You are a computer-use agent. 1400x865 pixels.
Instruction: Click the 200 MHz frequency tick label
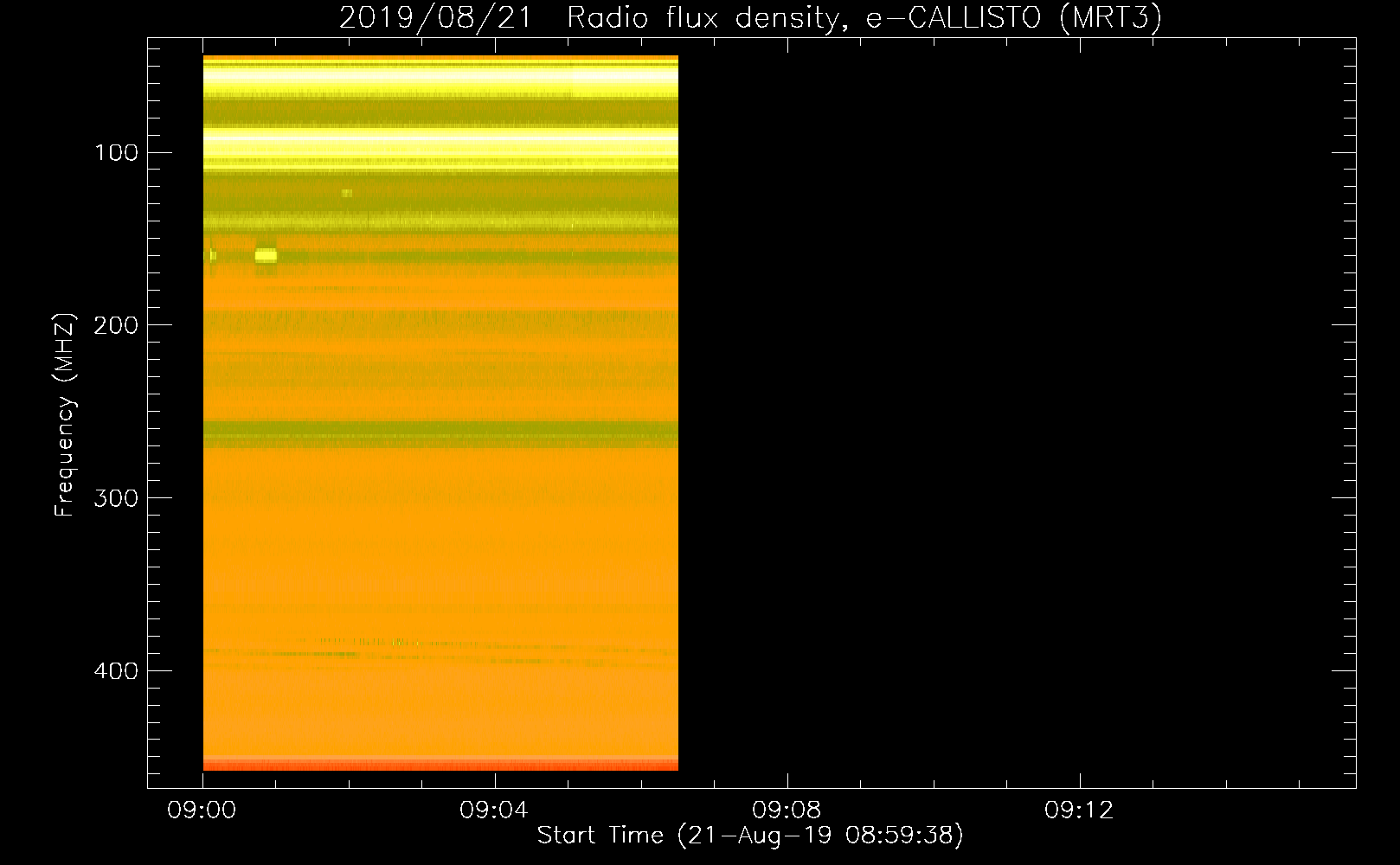coord(116,325)
